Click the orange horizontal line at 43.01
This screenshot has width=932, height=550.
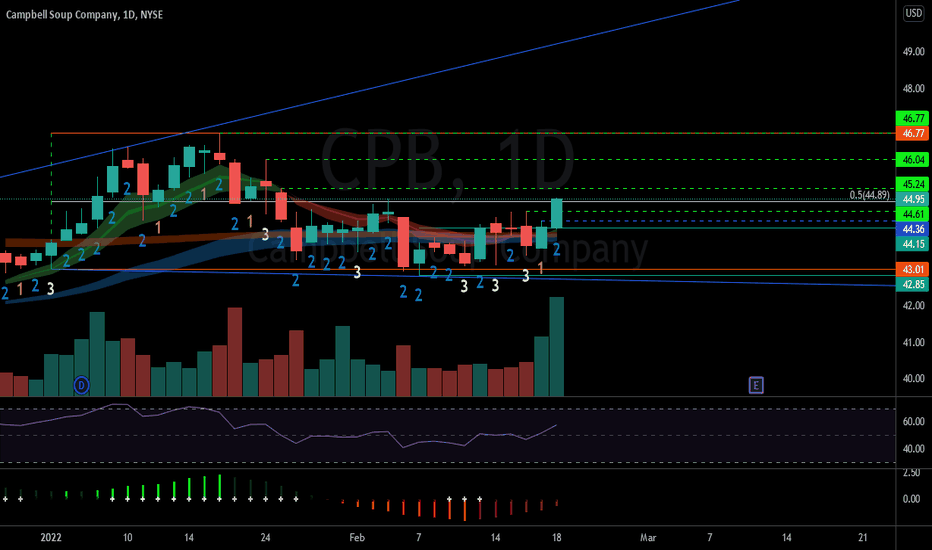[x=473, y=269]
